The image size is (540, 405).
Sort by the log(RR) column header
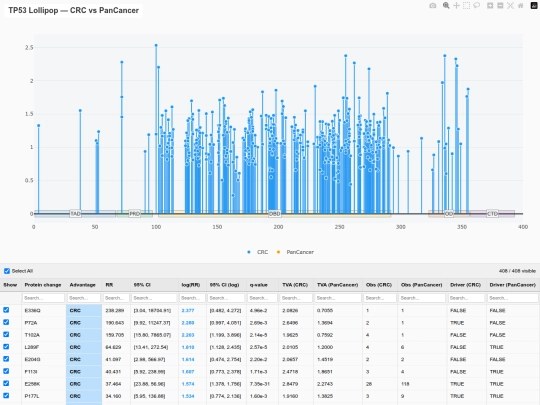click(x=191, y=285)
